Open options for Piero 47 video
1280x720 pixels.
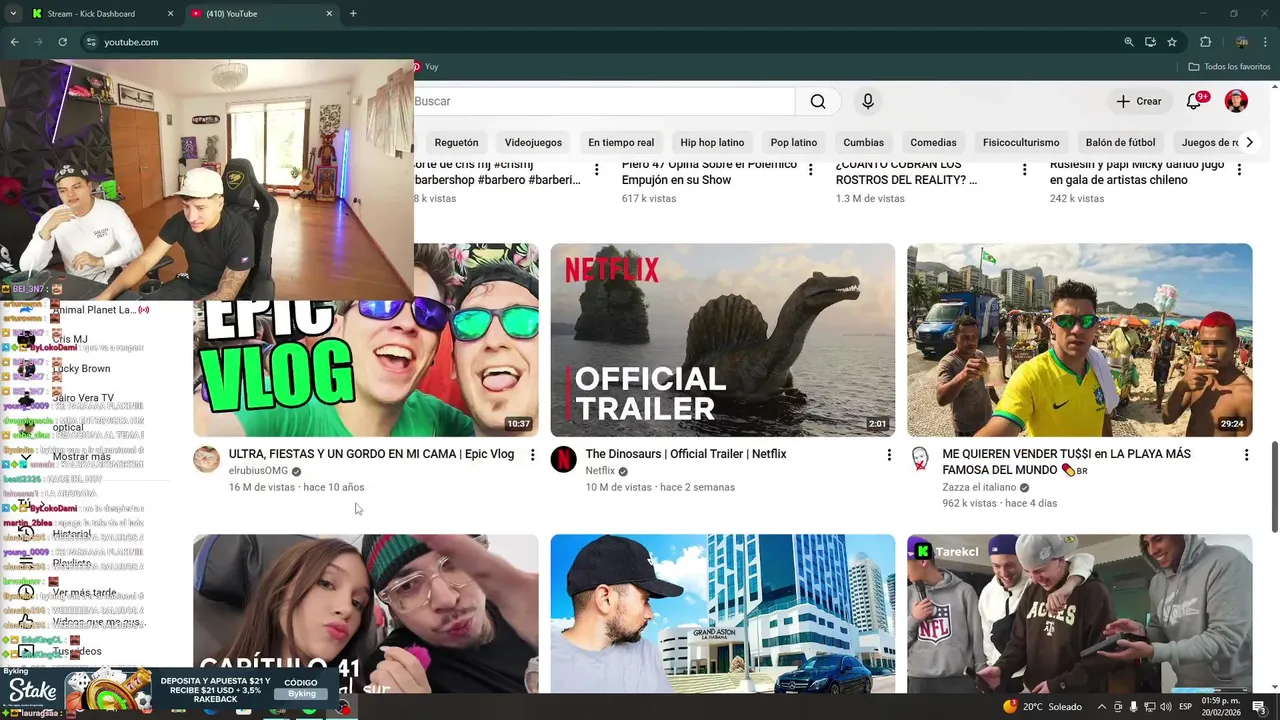click(811, 170)
